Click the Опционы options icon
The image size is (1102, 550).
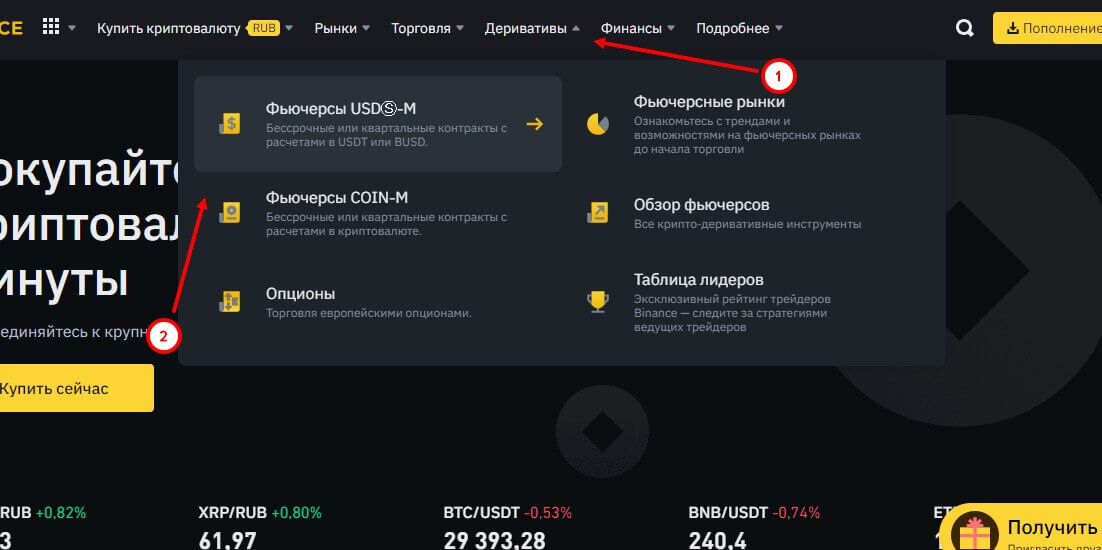point(231,300)
